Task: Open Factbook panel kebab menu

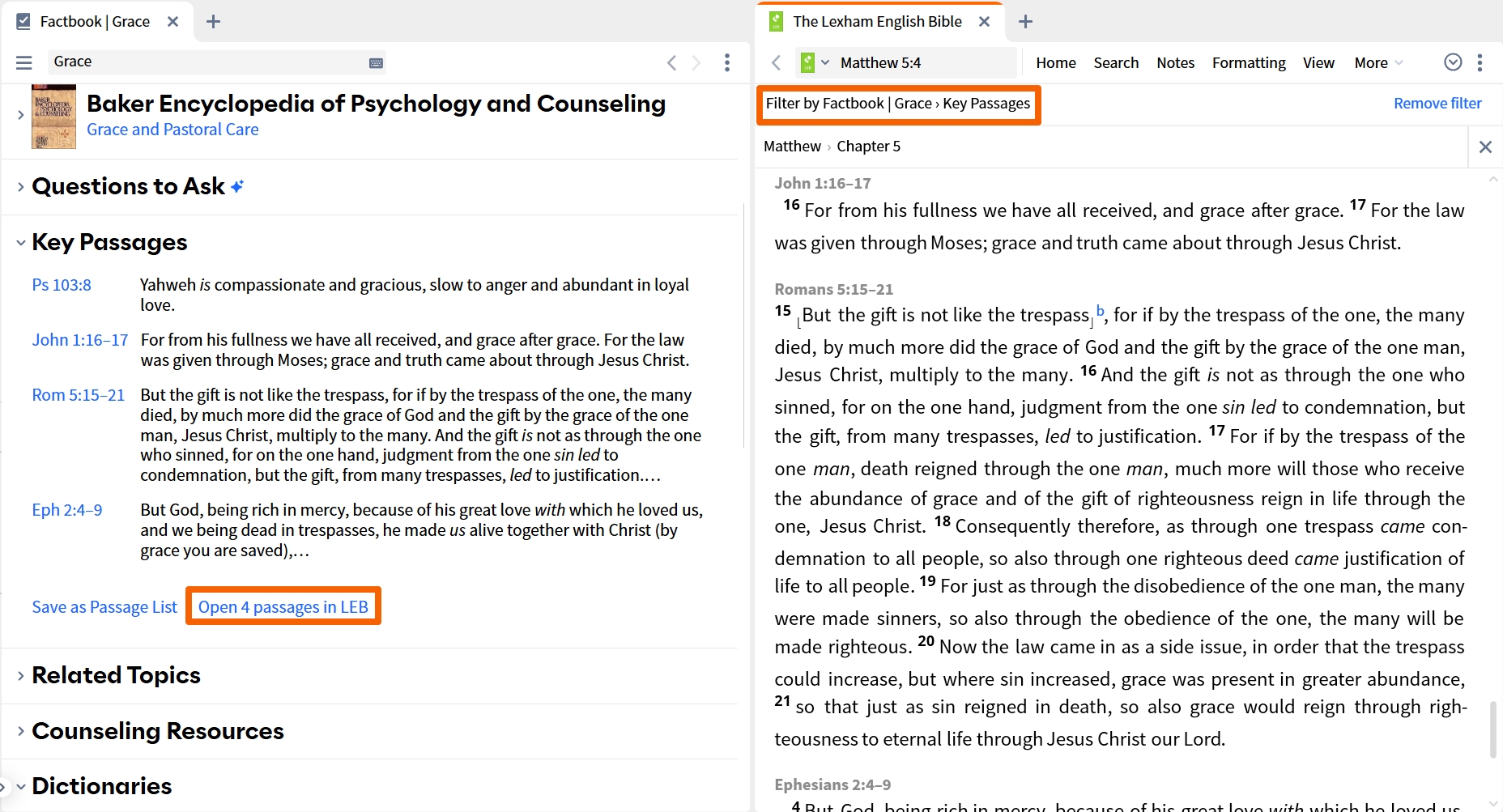Action: pos(727,62)
